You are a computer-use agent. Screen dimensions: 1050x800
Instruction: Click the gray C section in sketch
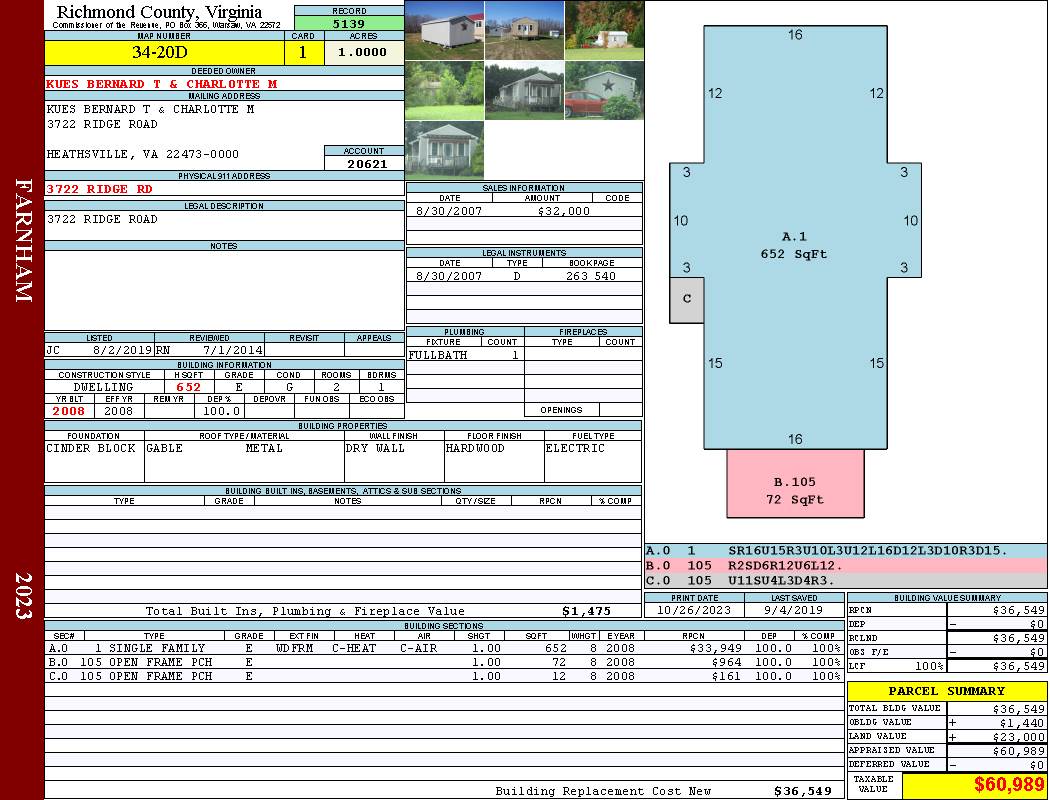687,300
